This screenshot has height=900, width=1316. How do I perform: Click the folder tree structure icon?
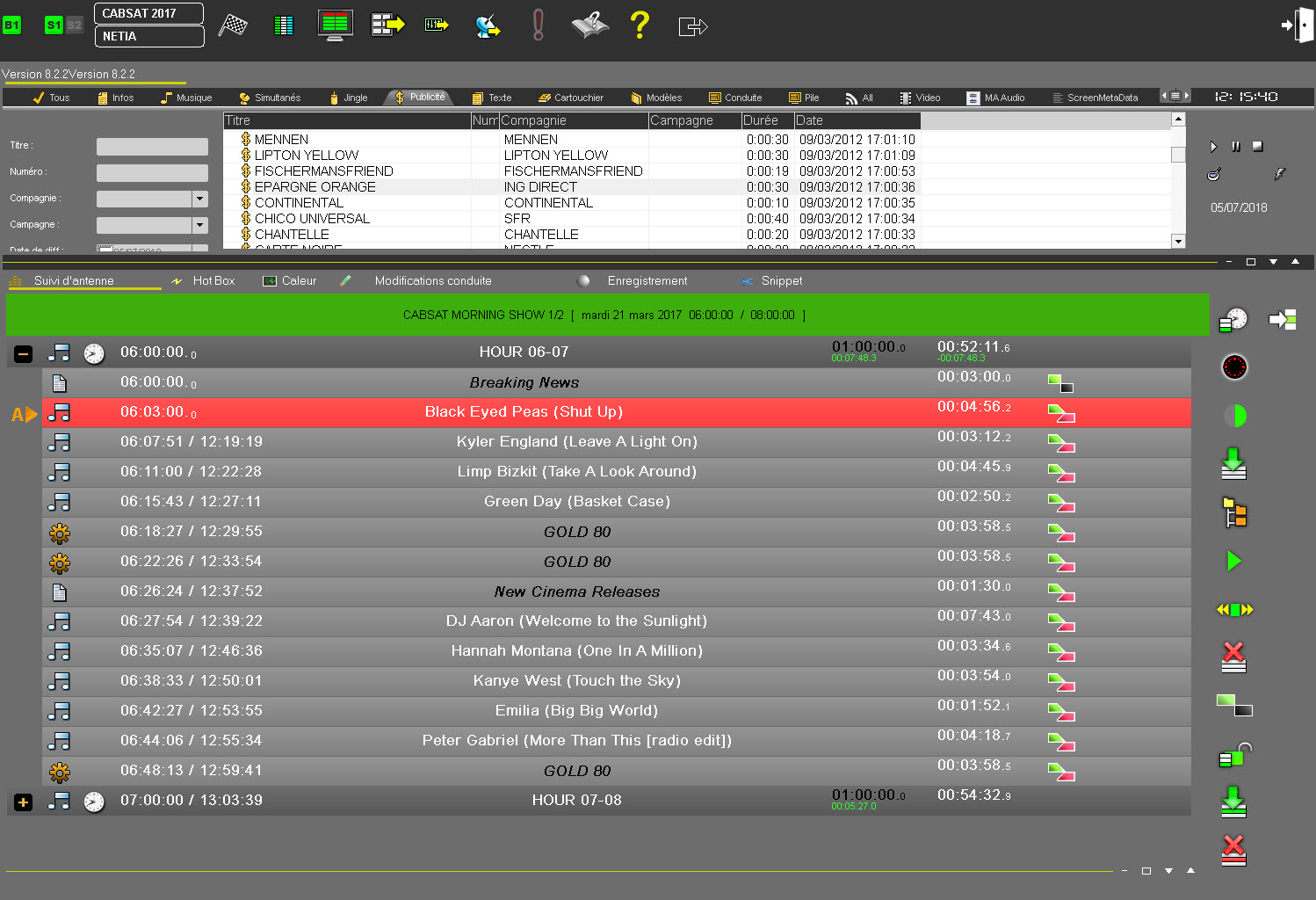click(x=1234, y=512)
